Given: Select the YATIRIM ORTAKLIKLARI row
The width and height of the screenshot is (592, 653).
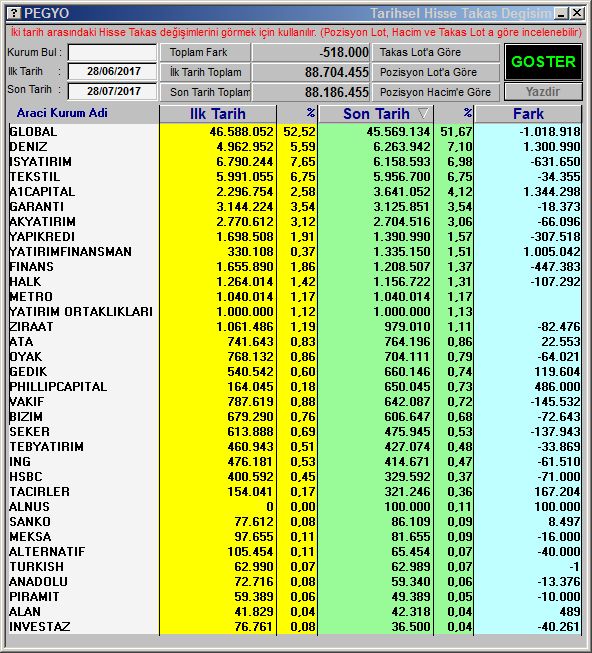Looking at the screenshot, I should tap(295, 312).
